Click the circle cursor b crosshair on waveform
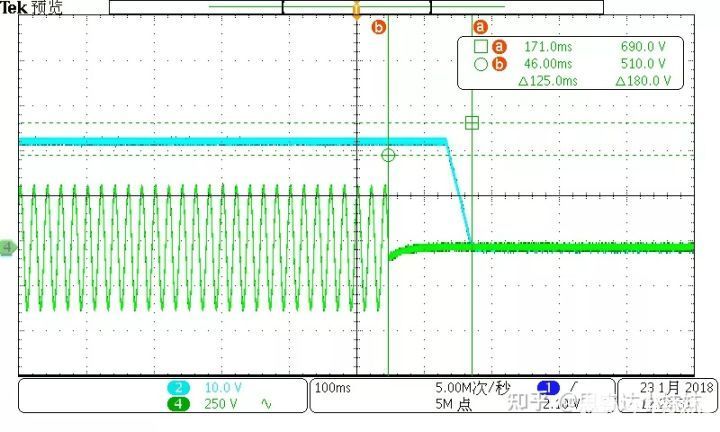The image size is (720, 432). point(388,155)
